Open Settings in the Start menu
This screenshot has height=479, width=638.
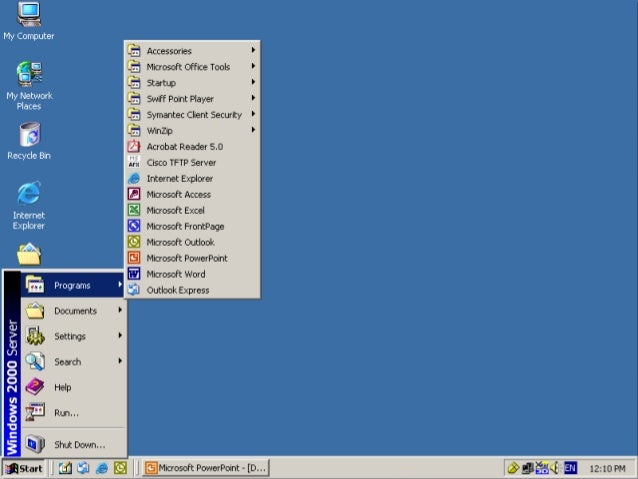(x=70, y=337)
